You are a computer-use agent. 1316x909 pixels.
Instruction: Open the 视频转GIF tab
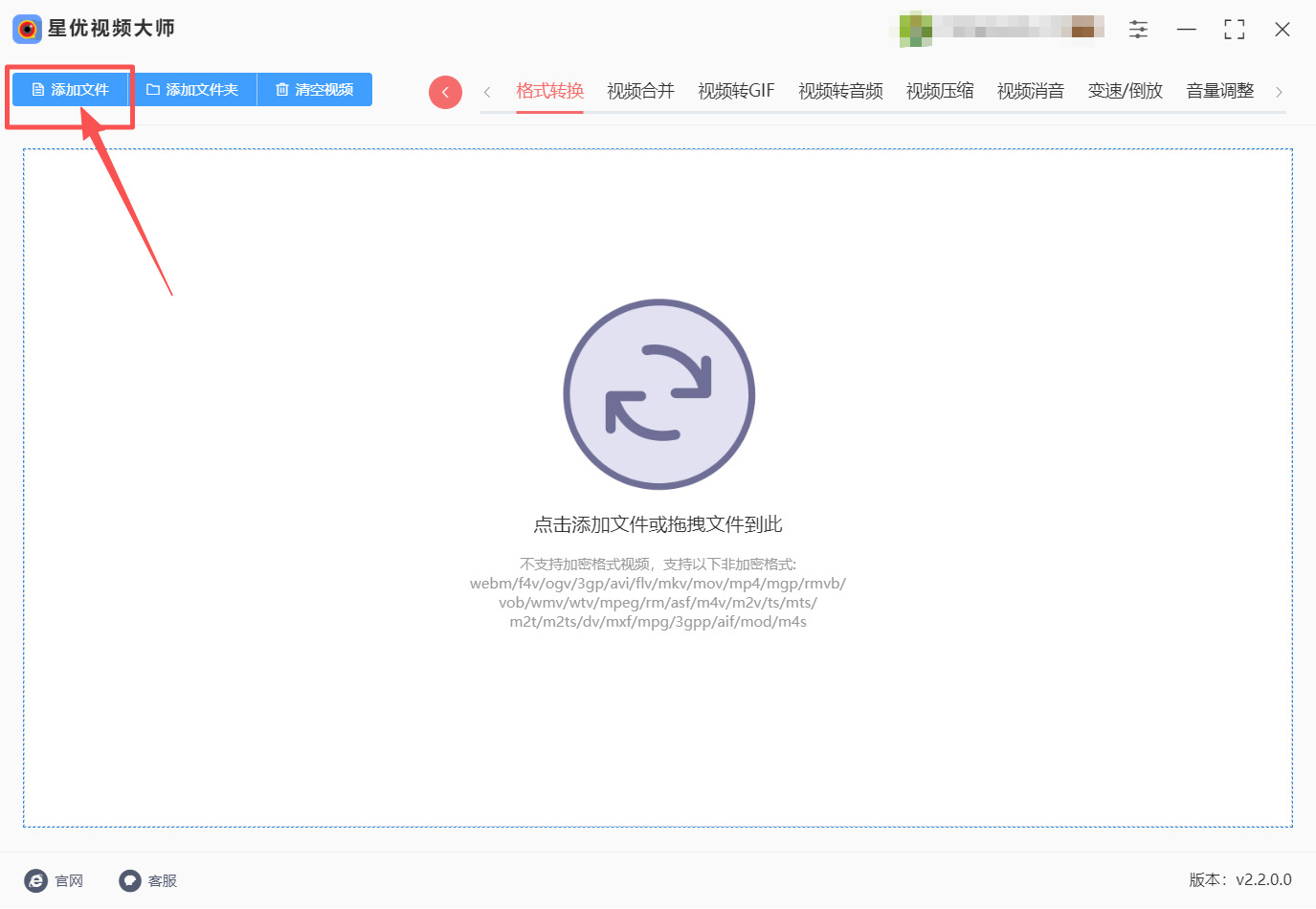735,90
